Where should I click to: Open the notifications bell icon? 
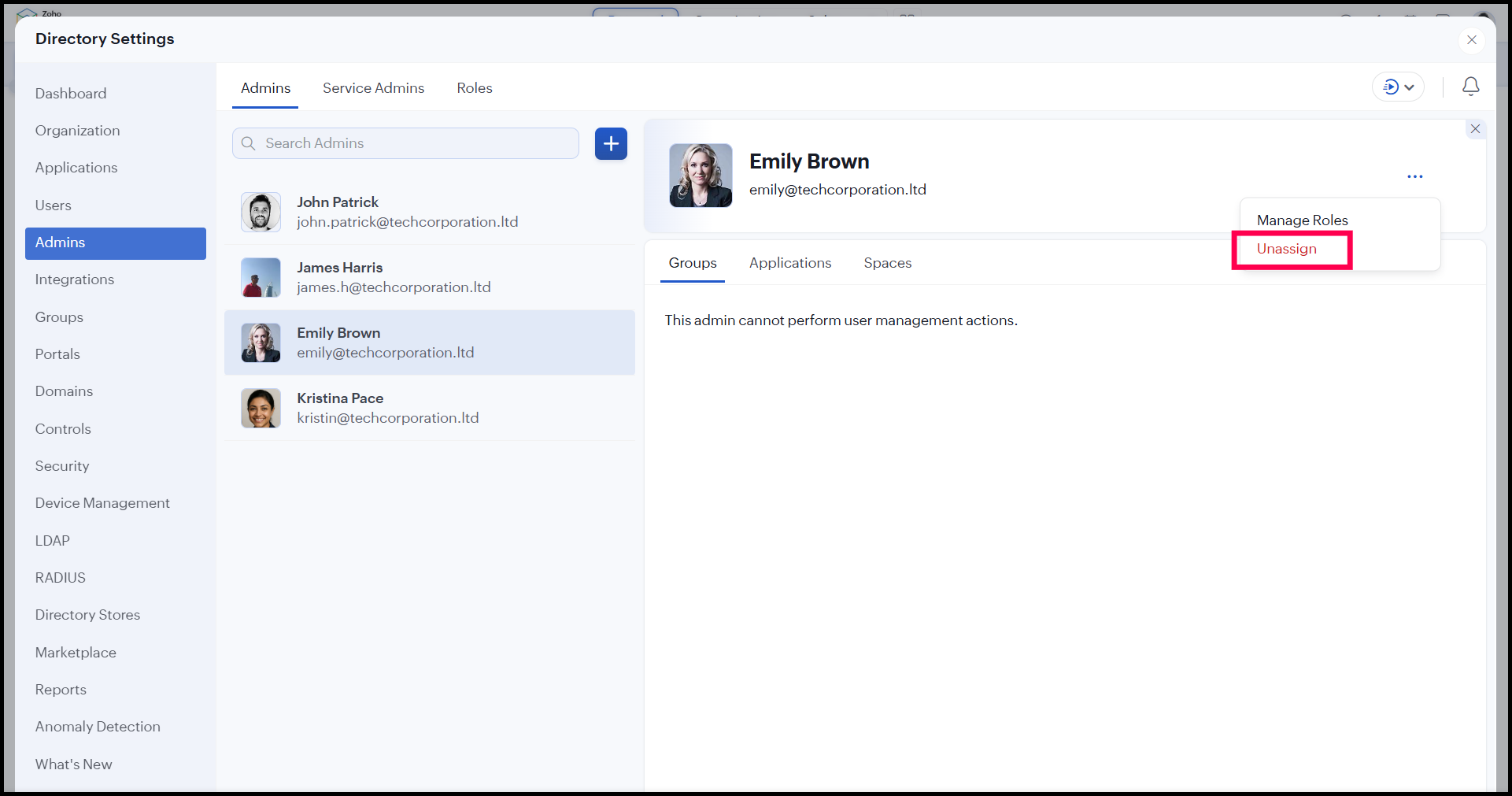pos(1470,87)
